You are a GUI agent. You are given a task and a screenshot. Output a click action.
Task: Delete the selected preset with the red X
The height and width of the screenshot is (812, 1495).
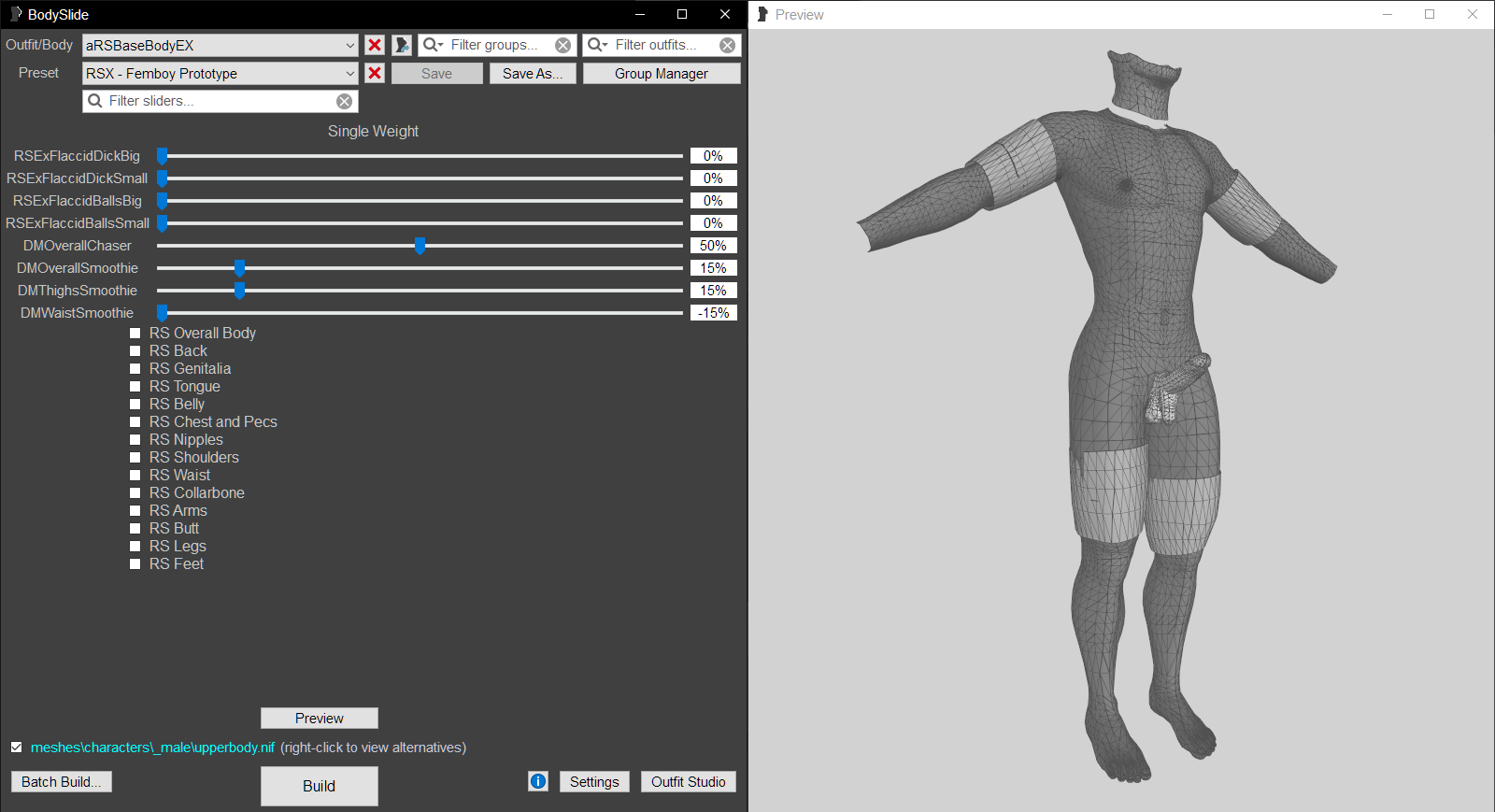coord(375,73)
